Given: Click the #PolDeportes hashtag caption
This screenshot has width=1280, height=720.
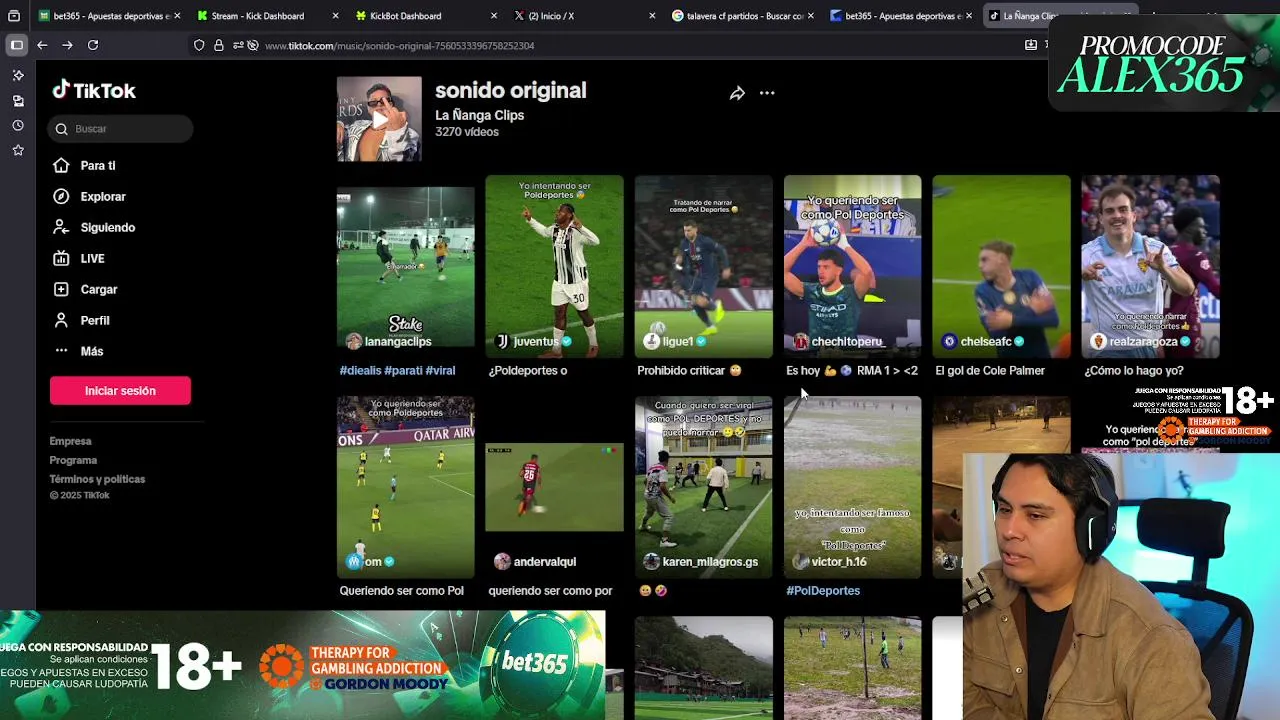Looking at the screenshot, I should (823, 590).
